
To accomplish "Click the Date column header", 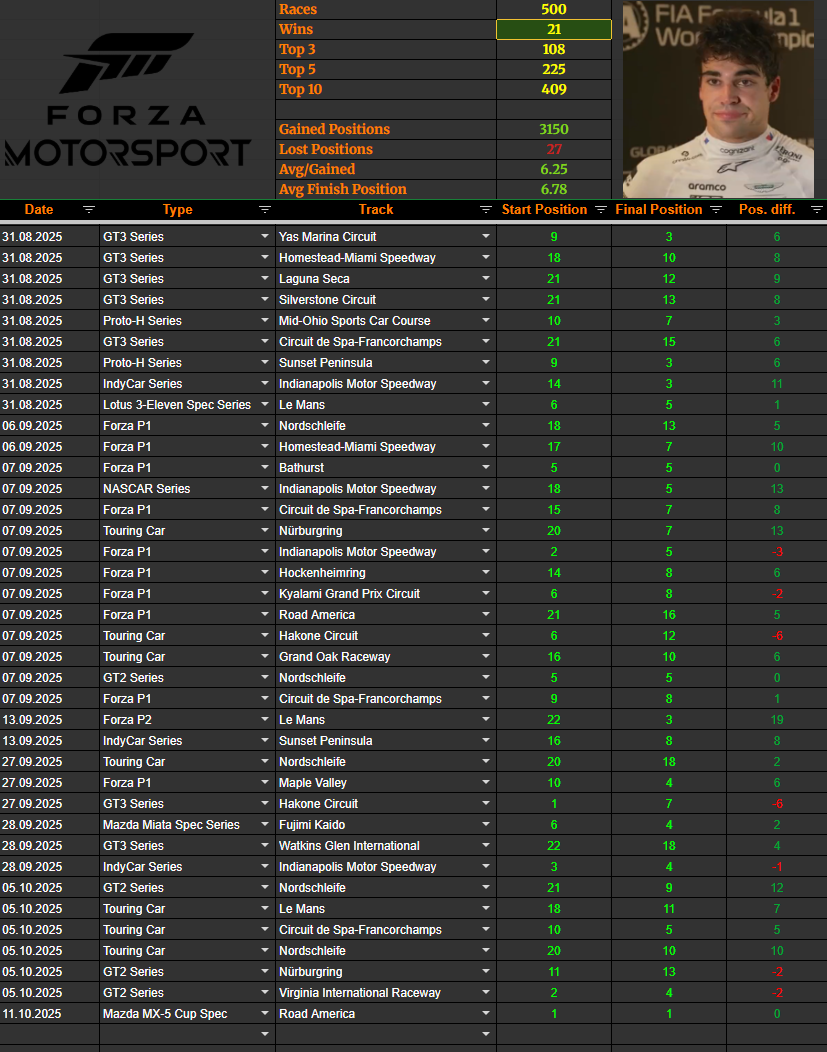I will tap(39, 209).
